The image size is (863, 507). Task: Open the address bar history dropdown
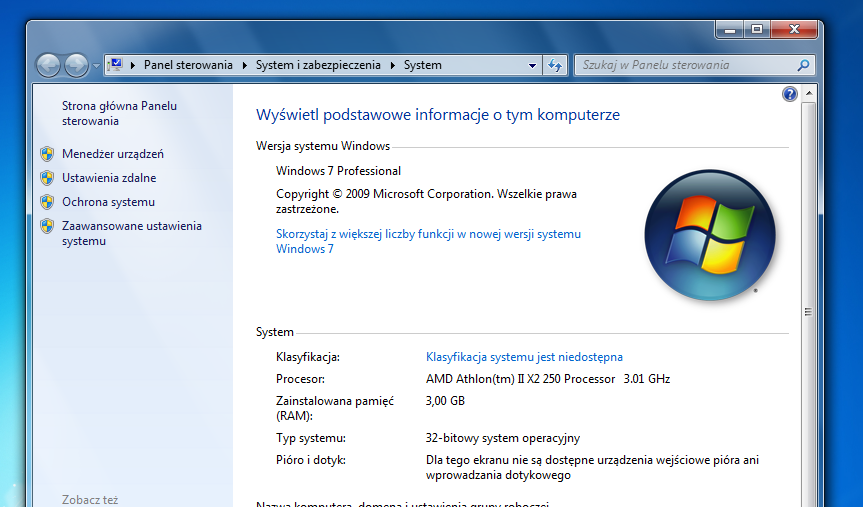click(532, 65)
